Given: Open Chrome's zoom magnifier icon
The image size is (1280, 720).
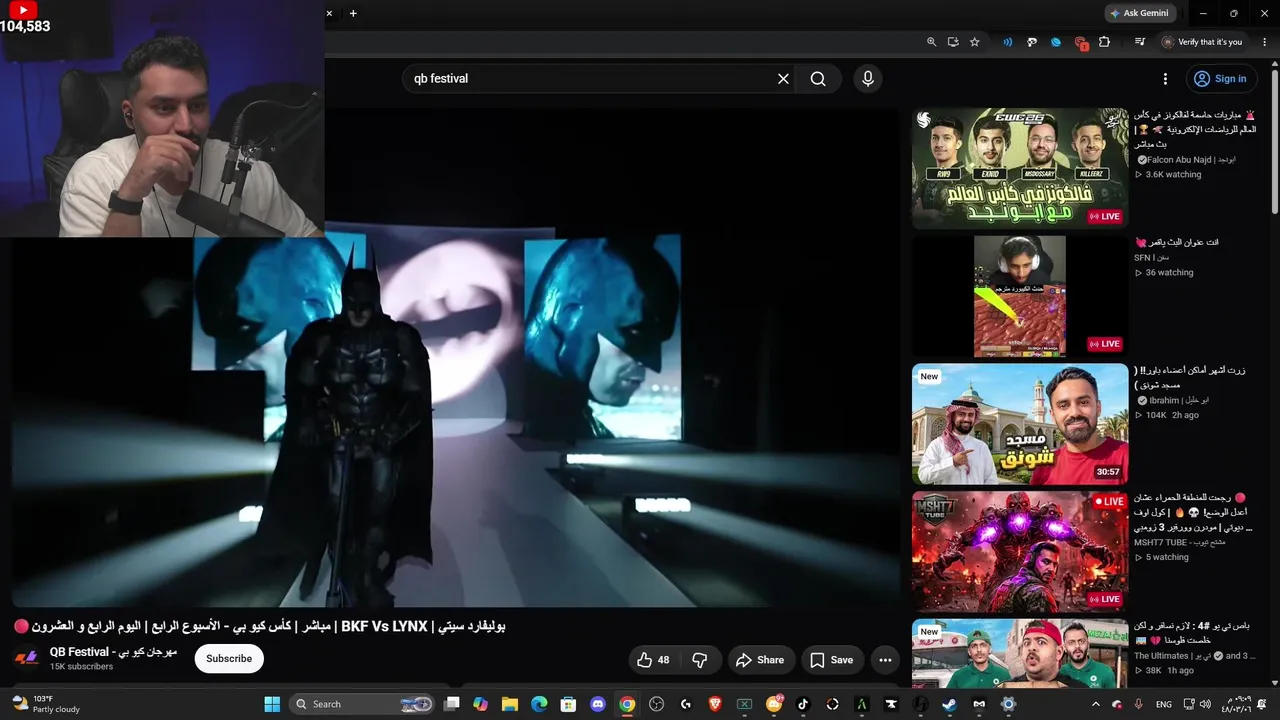Looking at the screenshot, I should point(931,42).
